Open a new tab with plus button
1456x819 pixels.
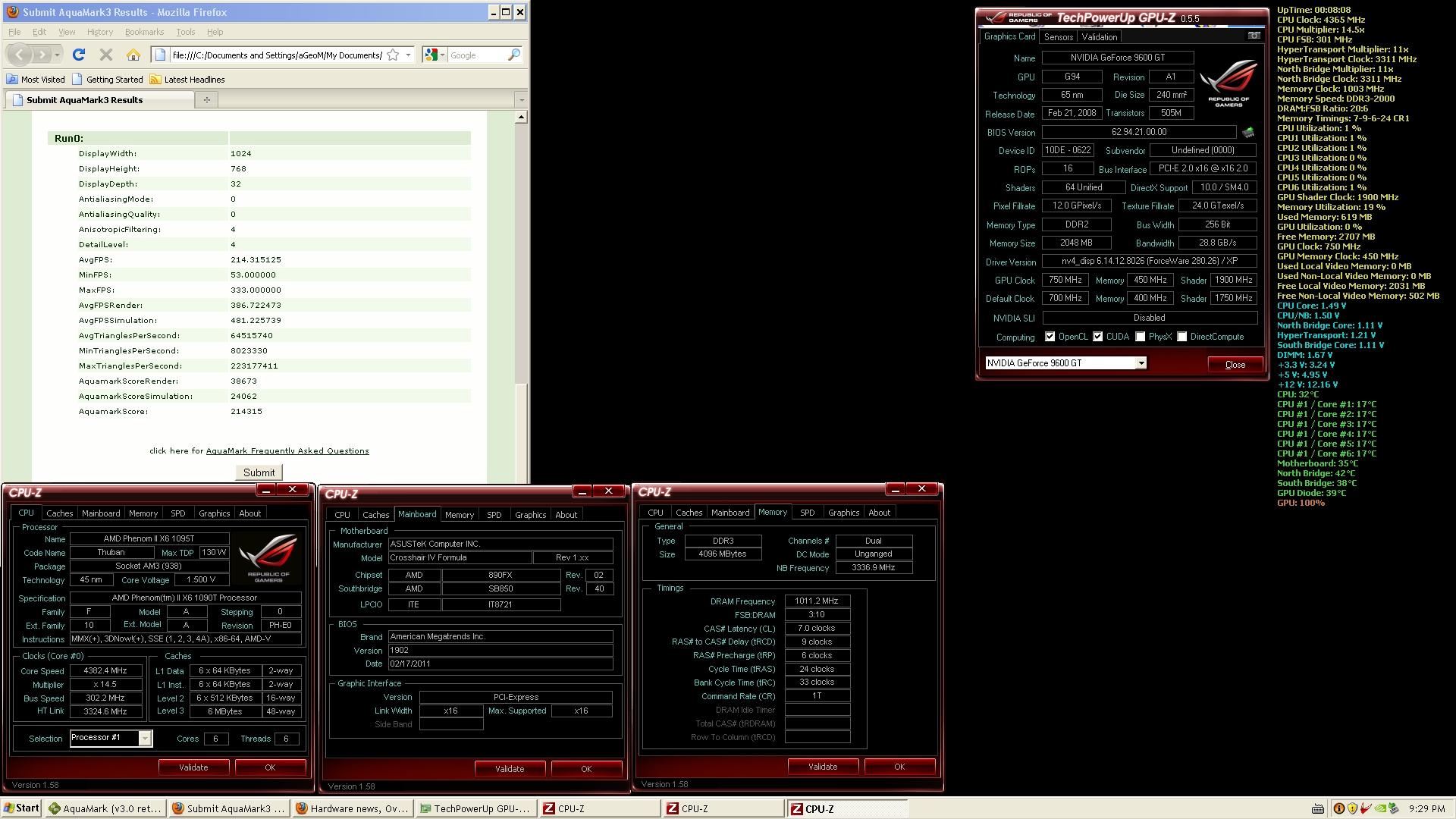tap(206, 99)
